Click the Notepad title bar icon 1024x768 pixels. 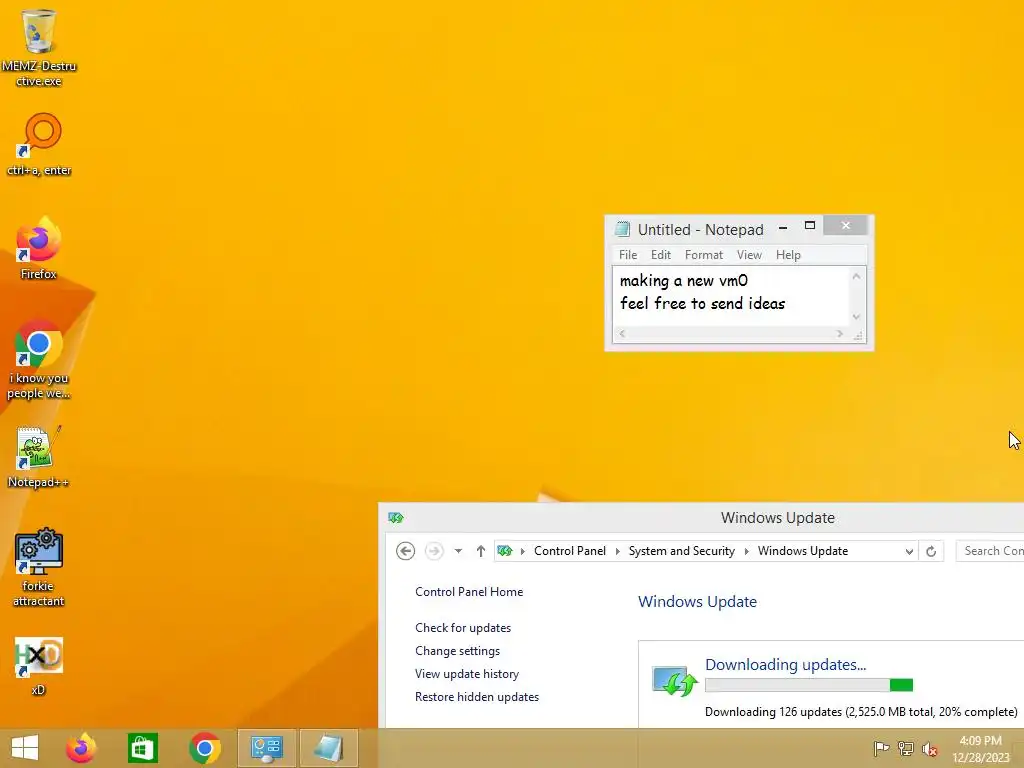pyautogui.click(x=623, y=229)
